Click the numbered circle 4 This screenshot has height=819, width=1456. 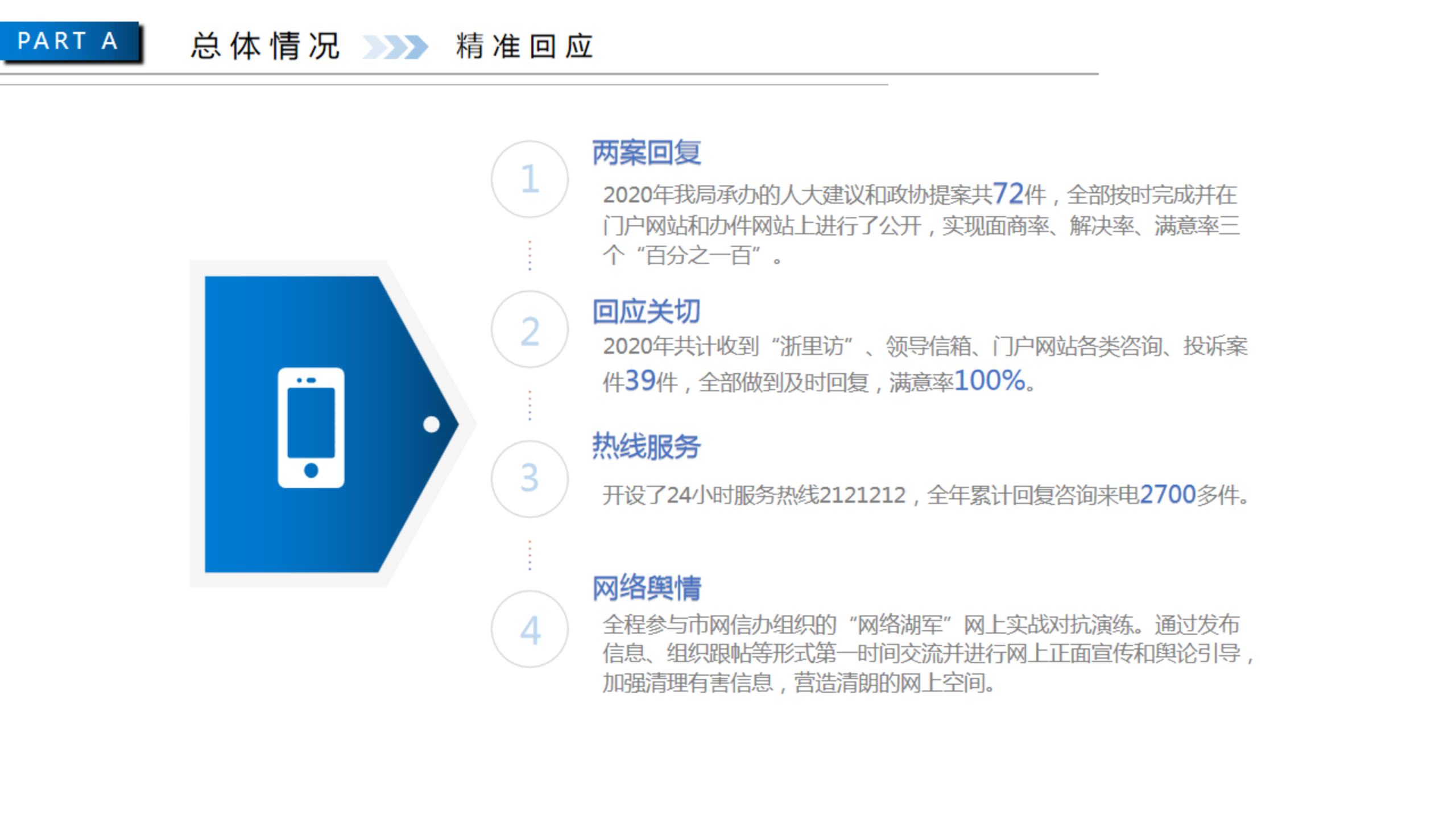click(530, 629)
